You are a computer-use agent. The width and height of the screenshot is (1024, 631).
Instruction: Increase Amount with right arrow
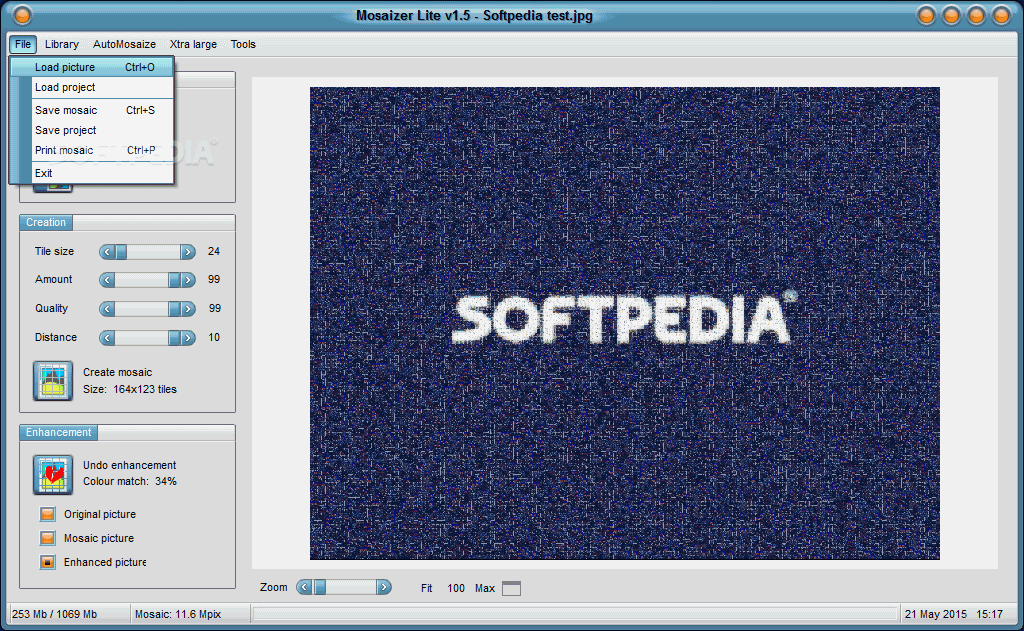(x=187, y=280)
